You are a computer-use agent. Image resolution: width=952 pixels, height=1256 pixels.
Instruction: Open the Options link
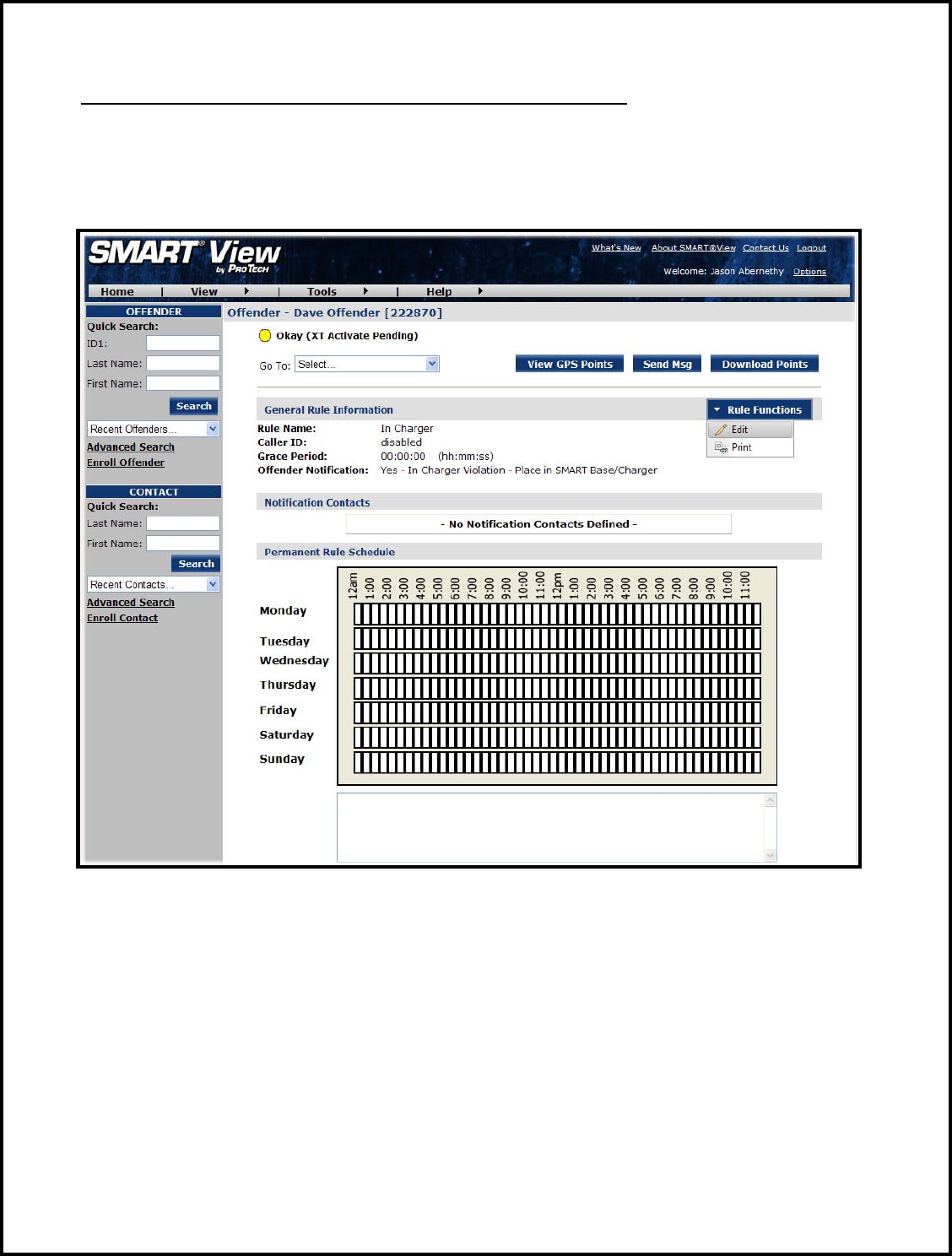(809, 272)
